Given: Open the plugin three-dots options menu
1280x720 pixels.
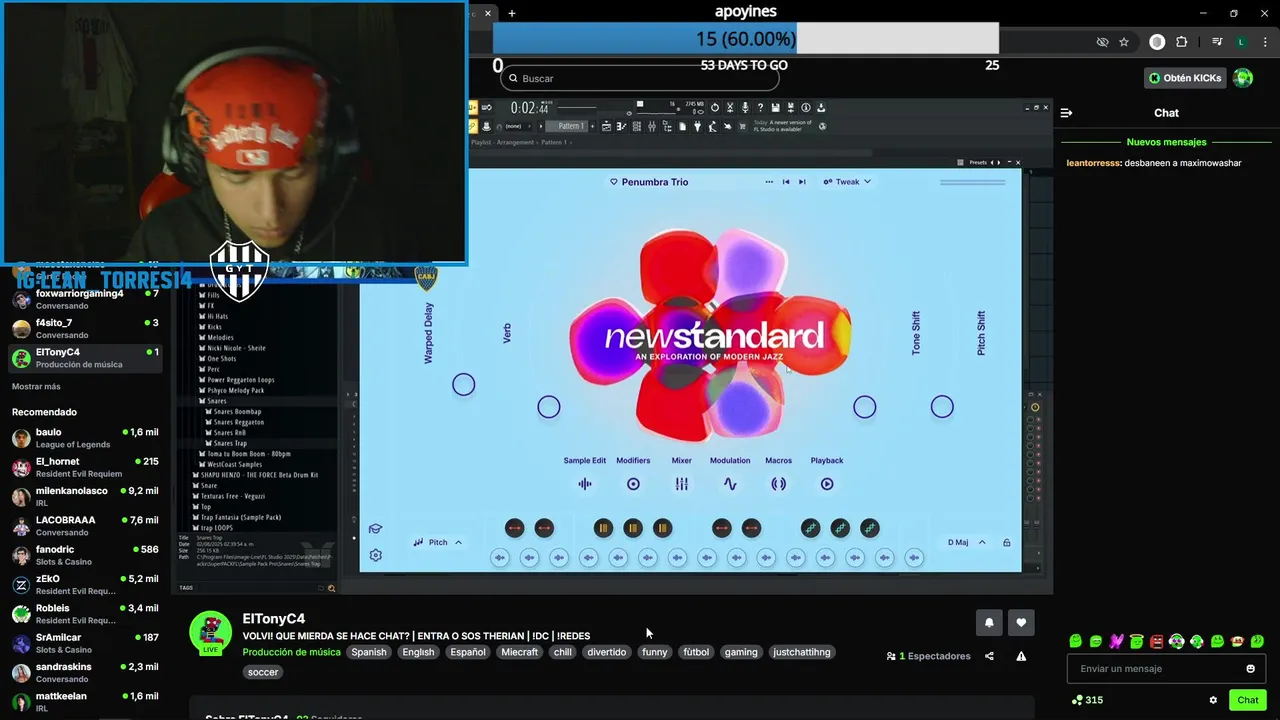Looking at the screenshot, I should (769, 182).
